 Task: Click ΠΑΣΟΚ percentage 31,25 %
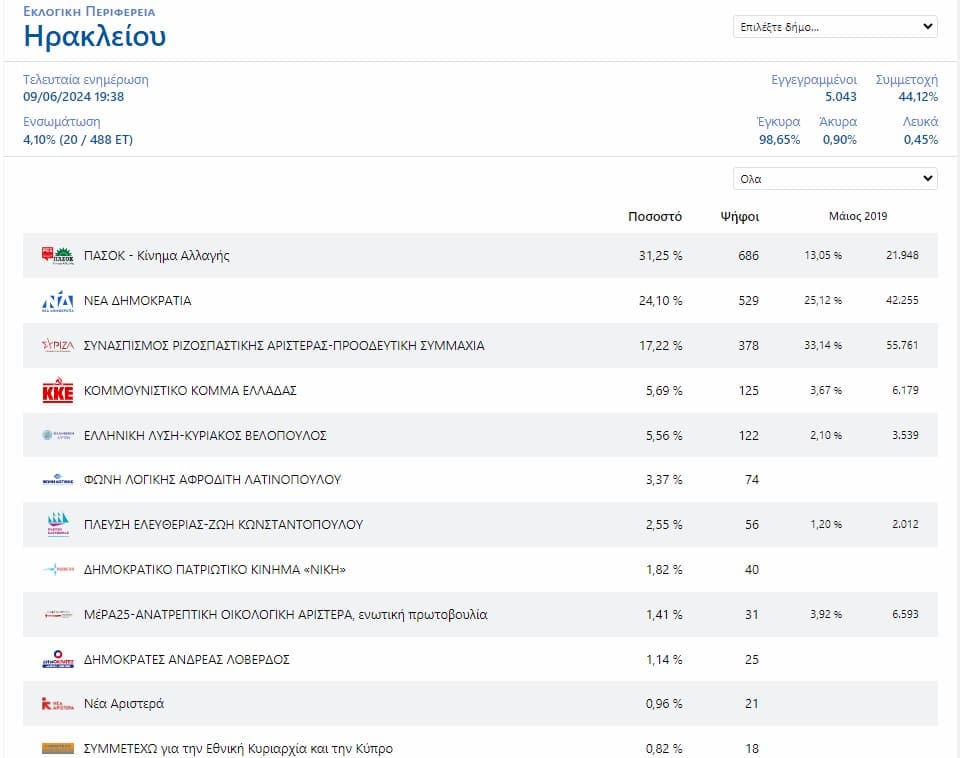[x=661, y=256]
